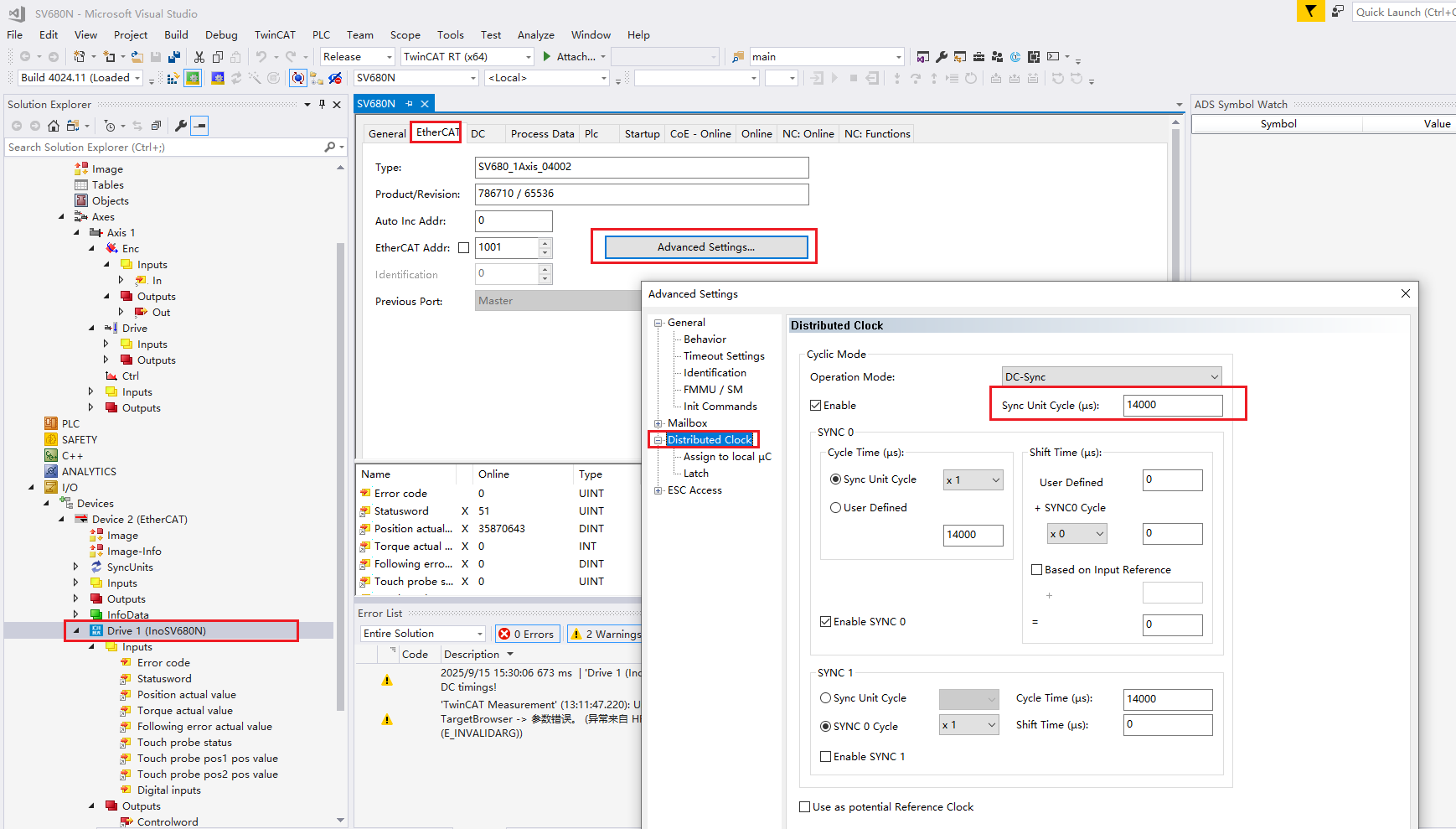Click the notifications filter flag icon
Screen dimensions: 1456x829
pos(1310,11)
